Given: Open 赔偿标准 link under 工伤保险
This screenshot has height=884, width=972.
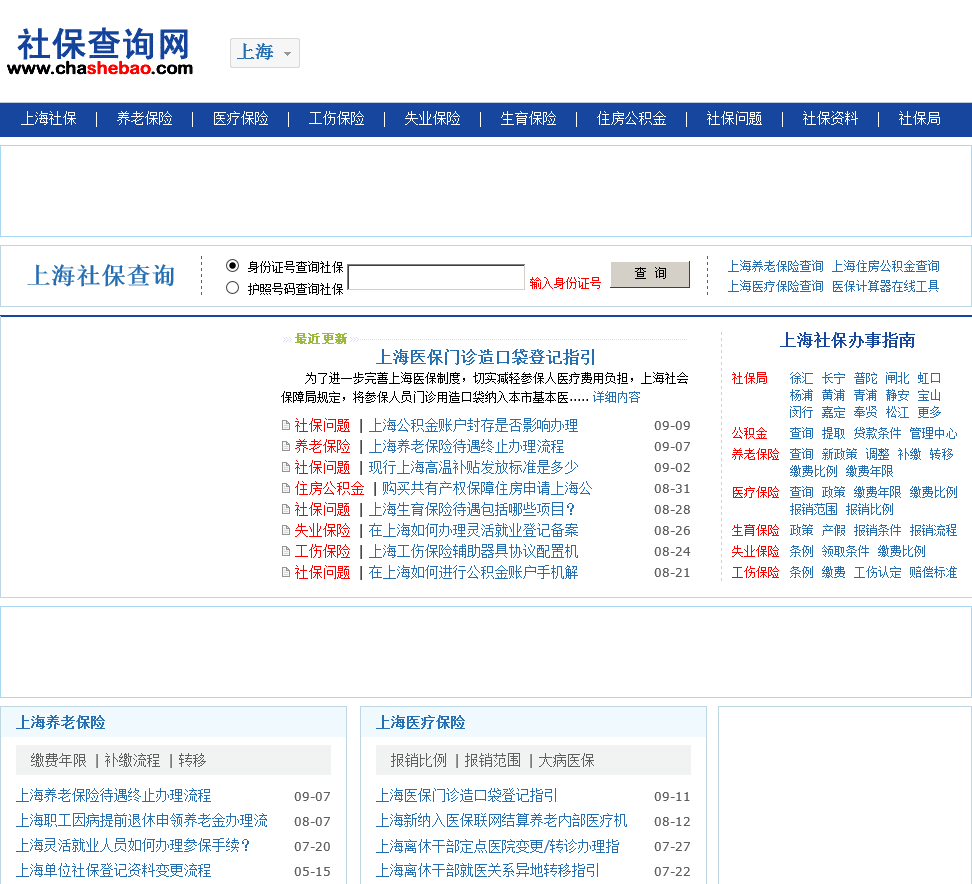Looking at the screenshot, I should 933,573.
